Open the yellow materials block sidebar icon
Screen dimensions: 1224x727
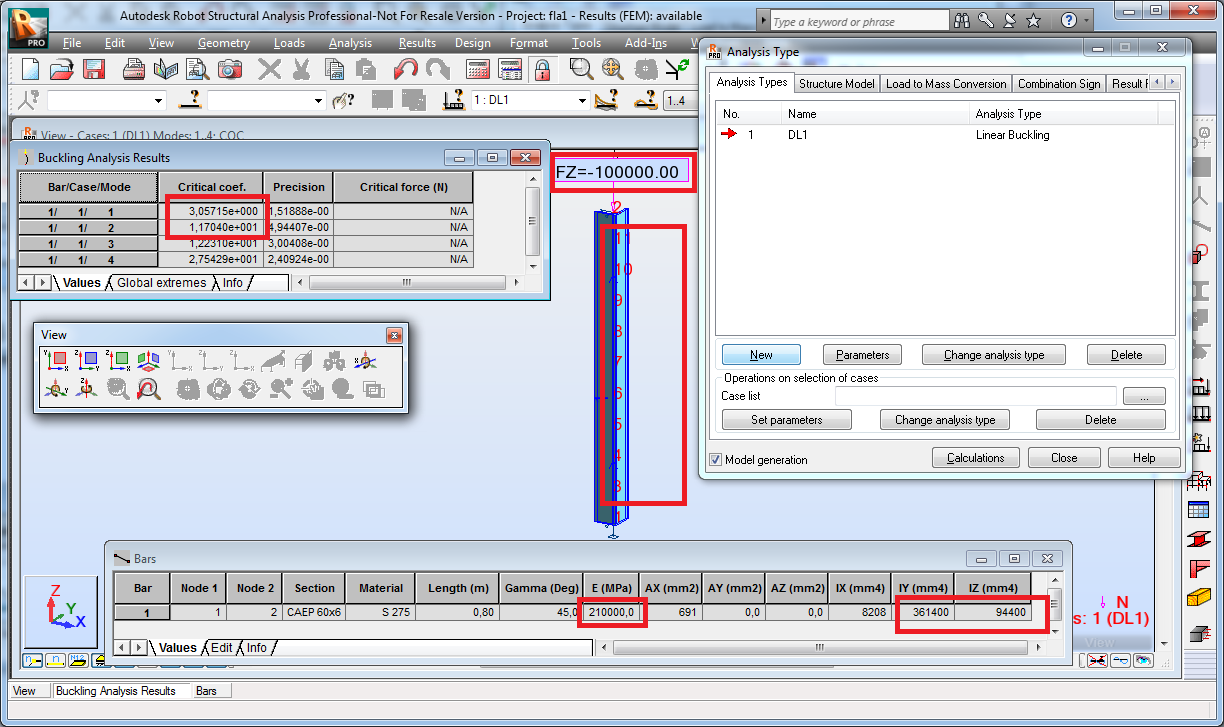[1198, 598]
